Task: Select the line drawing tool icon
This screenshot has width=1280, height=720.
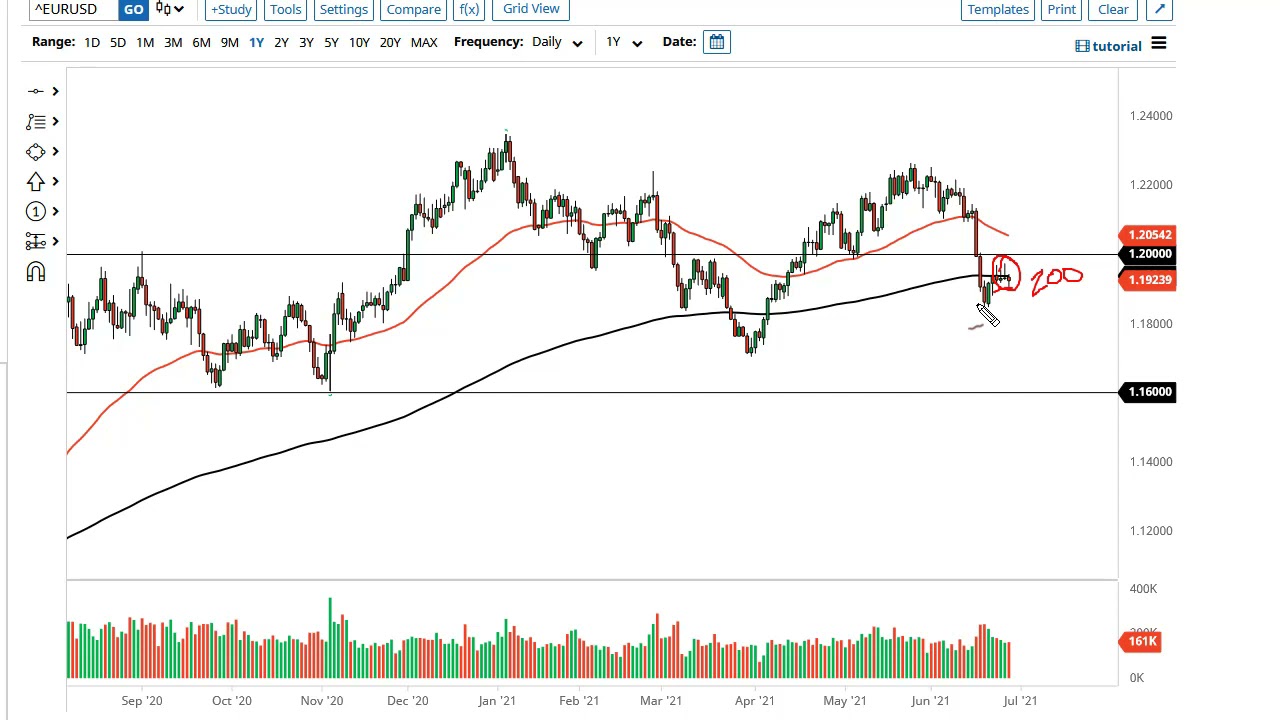Action: (36, 92)
